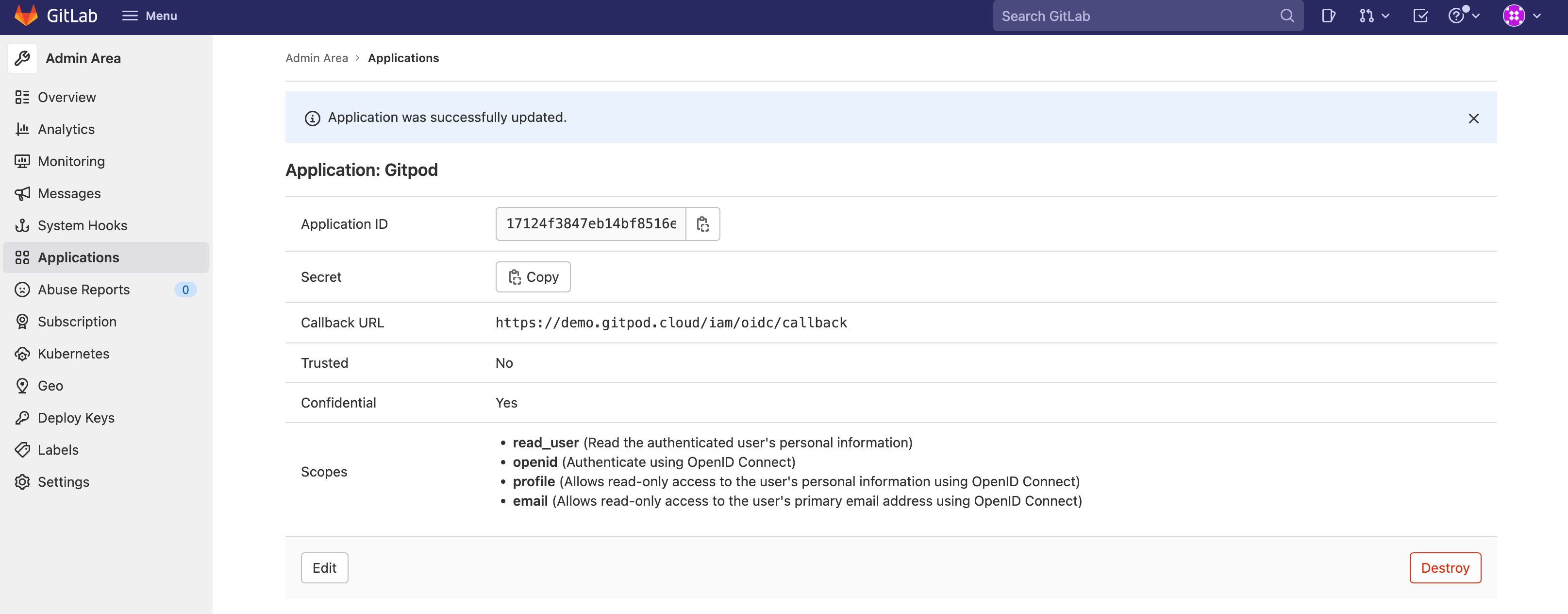This screenshot has height=614, width=1568.
Task: Expand the merge requests dropdown
Action: click(x=1374, y=16)
